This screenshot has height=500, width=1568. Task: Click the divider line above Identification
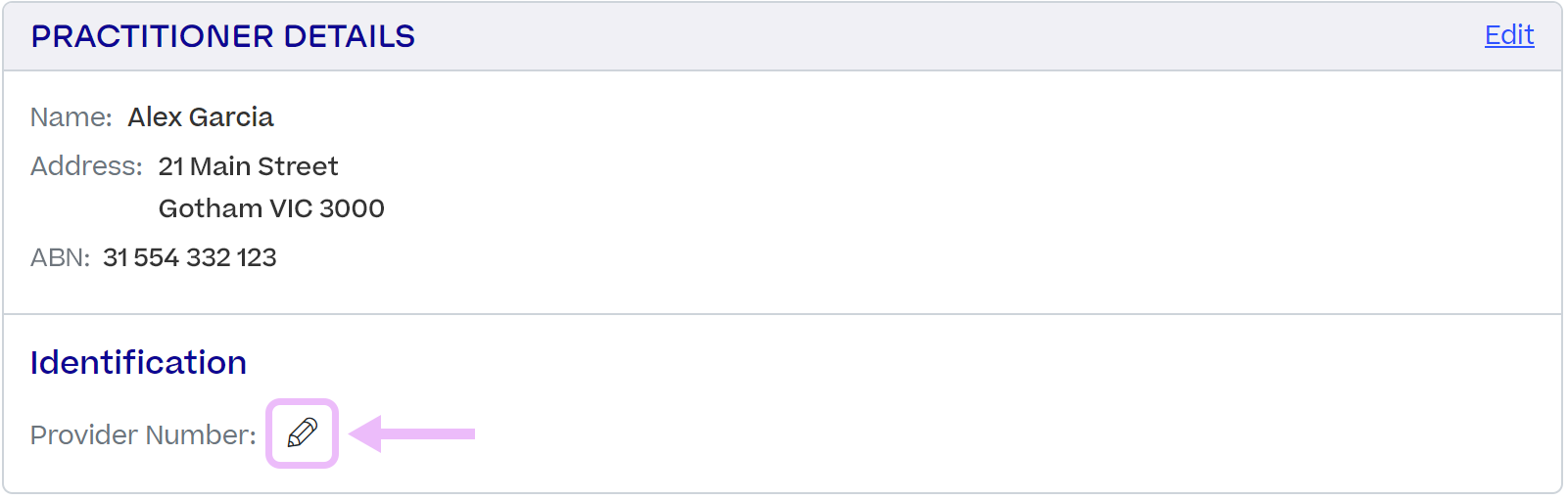783,314
